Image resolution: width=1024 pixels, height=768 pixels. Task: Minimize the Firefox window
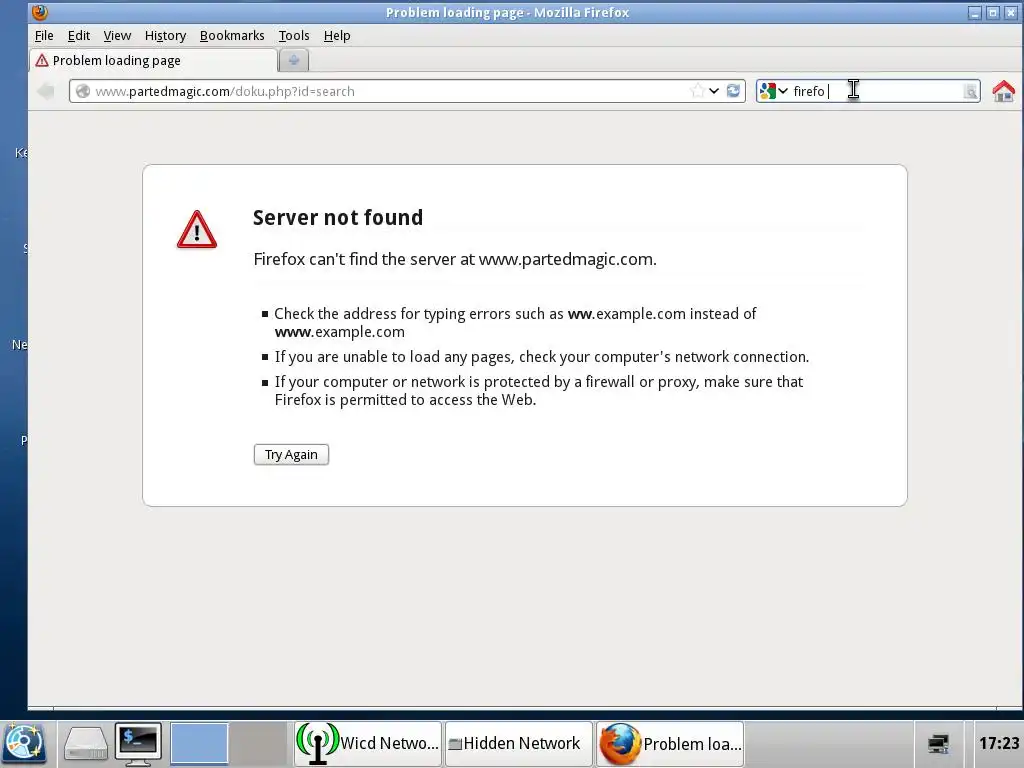click(x=974, y=12)
